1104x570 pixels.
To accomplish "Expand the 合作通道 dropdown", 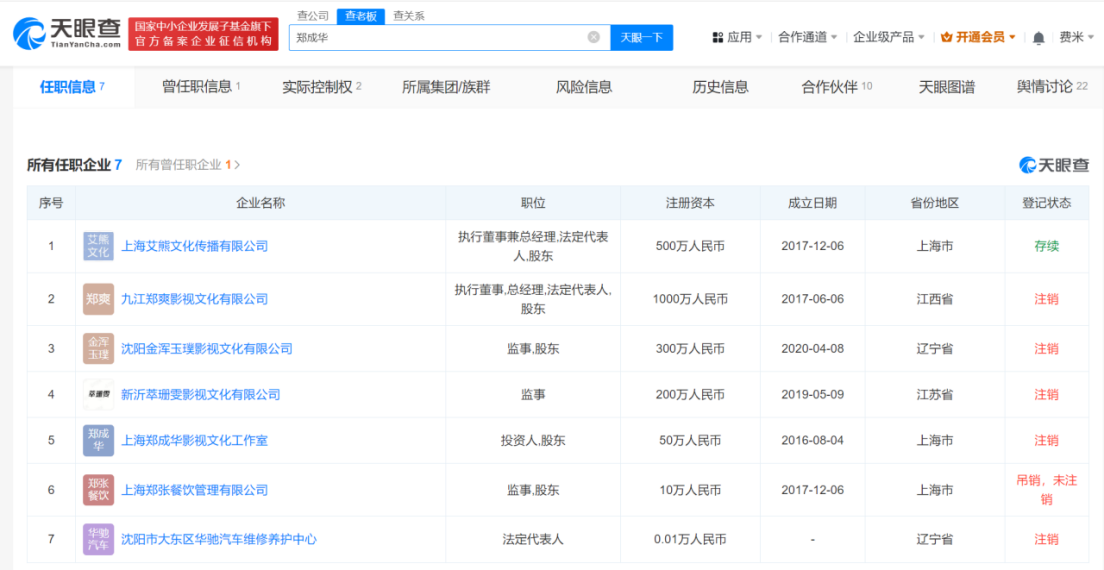I will pos(808,37).
